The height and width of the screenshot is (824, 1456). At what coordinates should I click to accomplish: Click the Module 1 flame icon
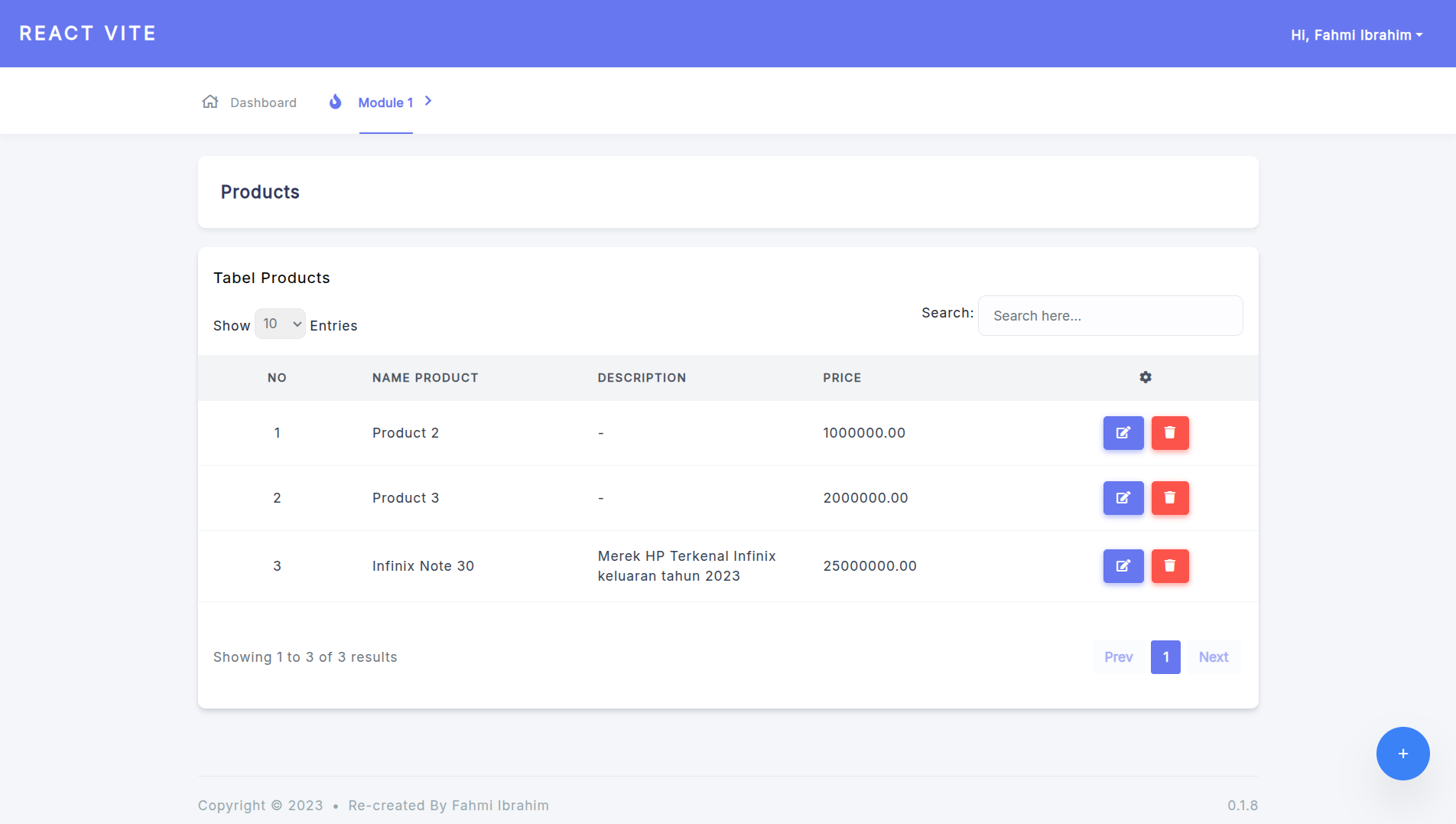(335, 102)
